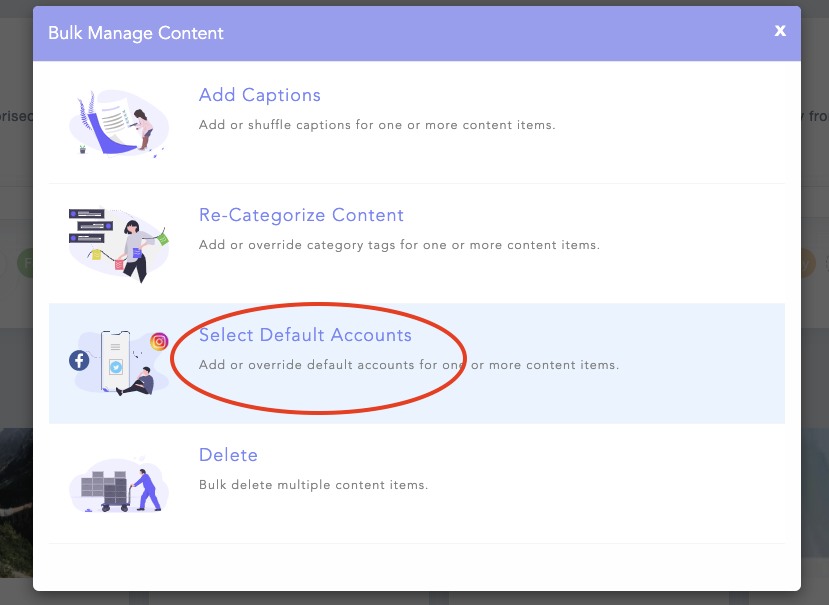Viewport: 829px width, 605px height.
Task: Close the Bulk Manage Content dialog
Action: 780,31
